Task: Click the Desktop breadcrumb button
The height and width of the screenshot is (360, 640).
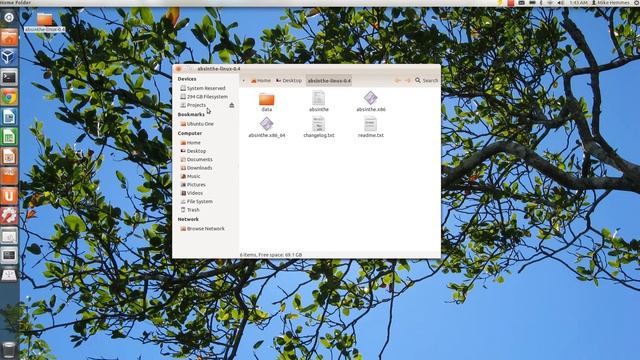Action: pyautogui.click(x=289, y=80)
